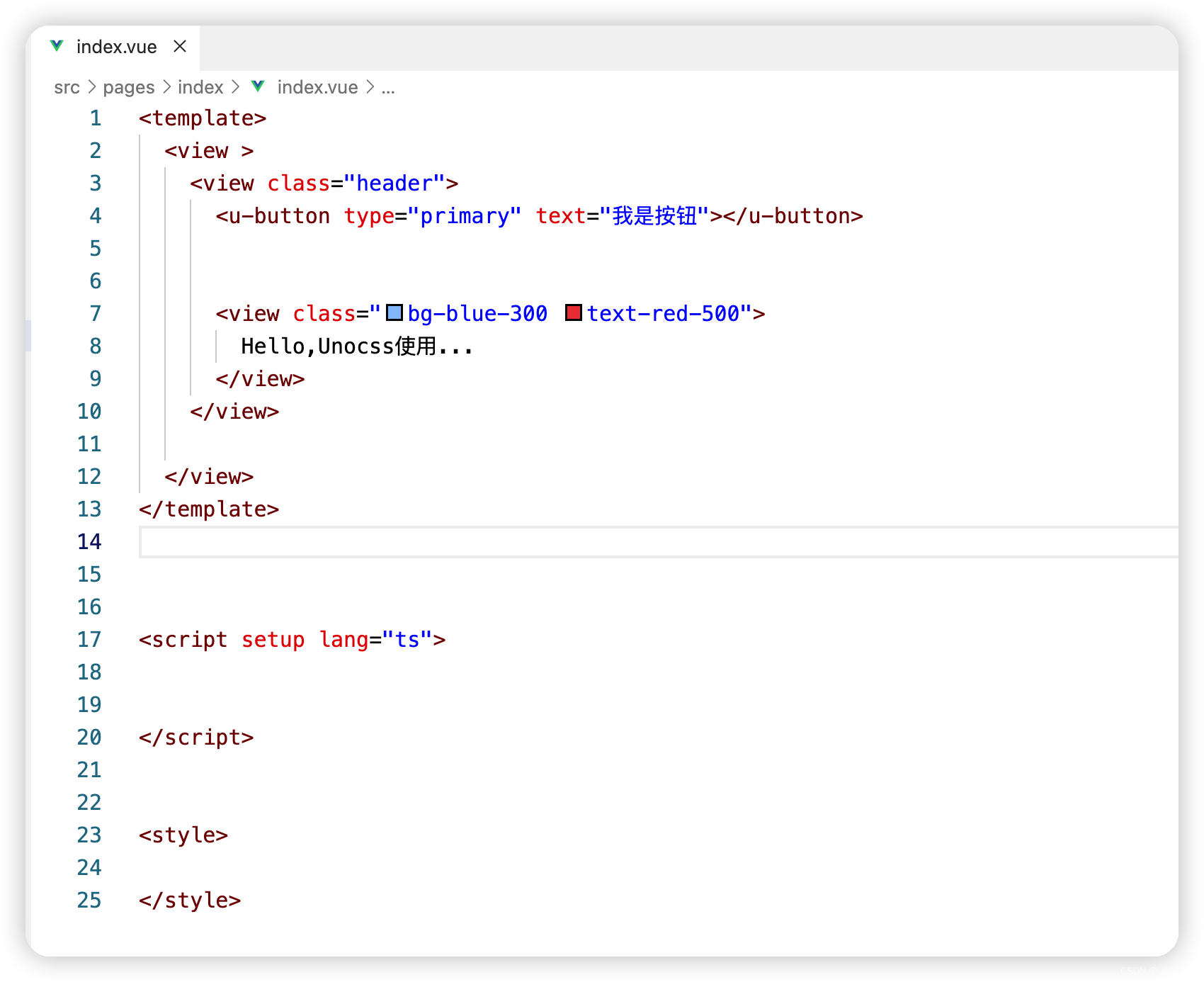Click the Vue icon in the index.vue tab
Viewport: 1204px width, 982px height.
(x=57, y=46)
